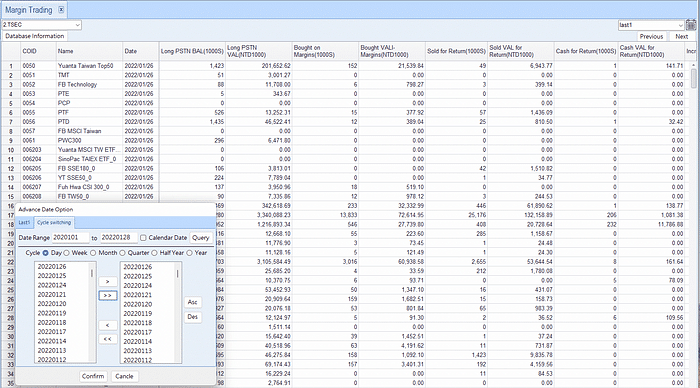Select 20220125 in the right date list
This screenshot has height=388, width=700.
138,276
